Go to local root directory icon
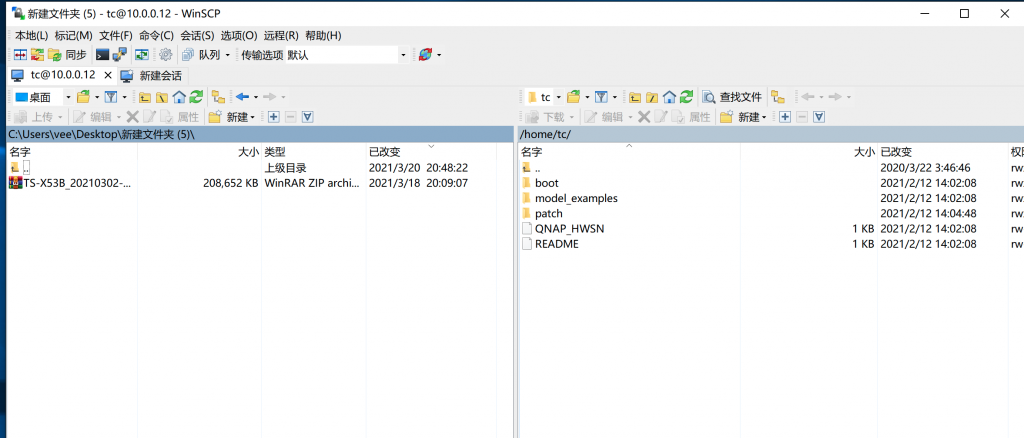The height and width of the screenshot is (438, 1024). [162, 97]
